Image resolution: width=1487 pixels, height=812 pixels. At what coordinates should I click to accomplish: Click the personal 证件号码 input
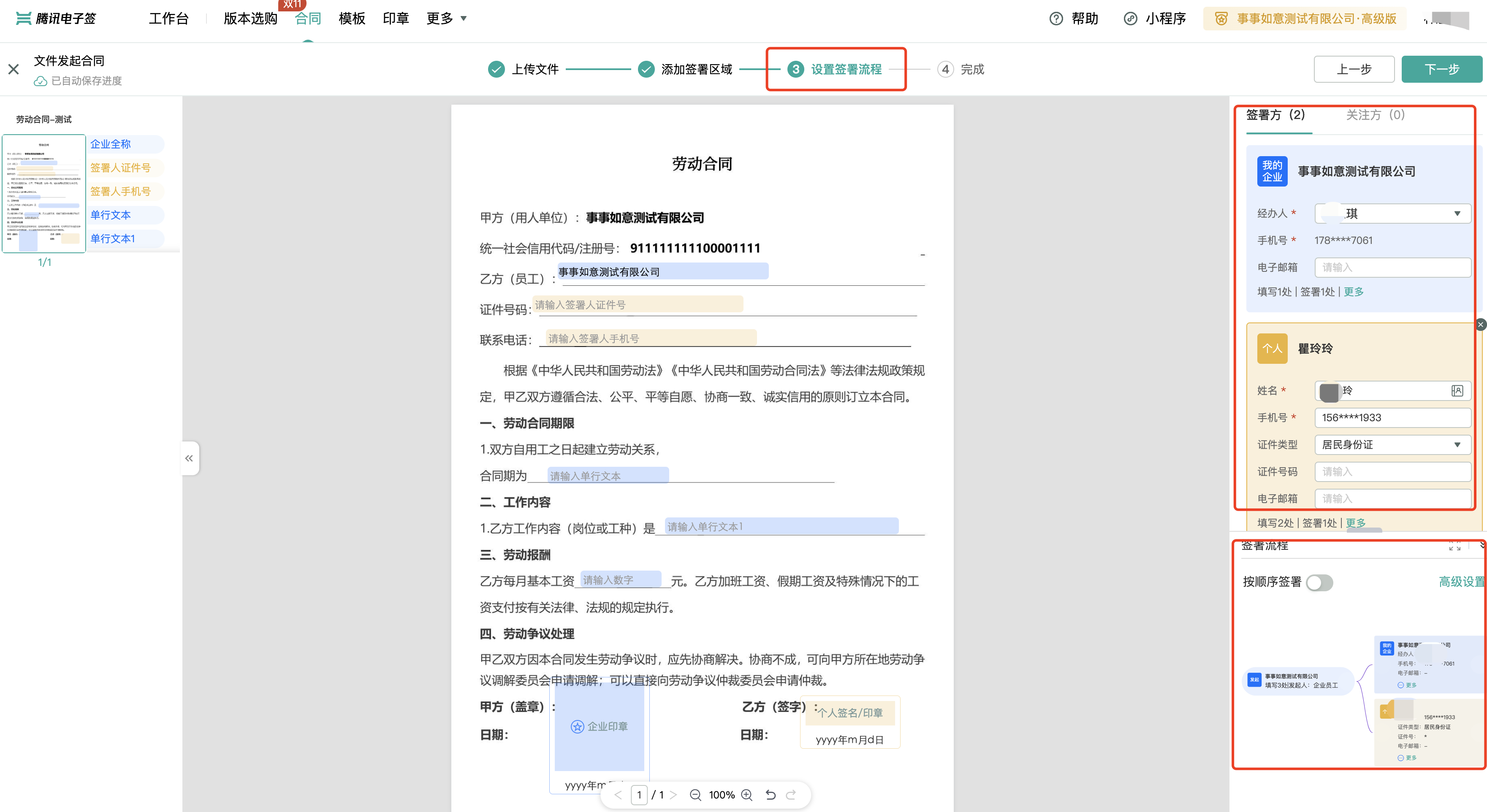click(1392, 471)
